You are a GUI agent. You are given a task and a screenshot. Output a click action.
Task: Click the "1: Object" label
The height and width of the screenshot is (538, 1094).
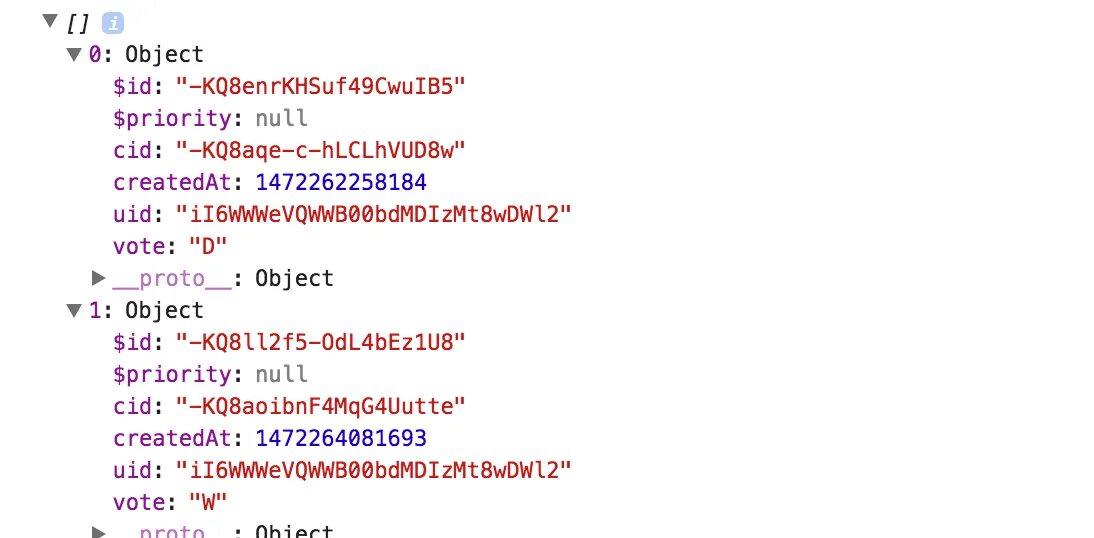[x=147, y=310]
